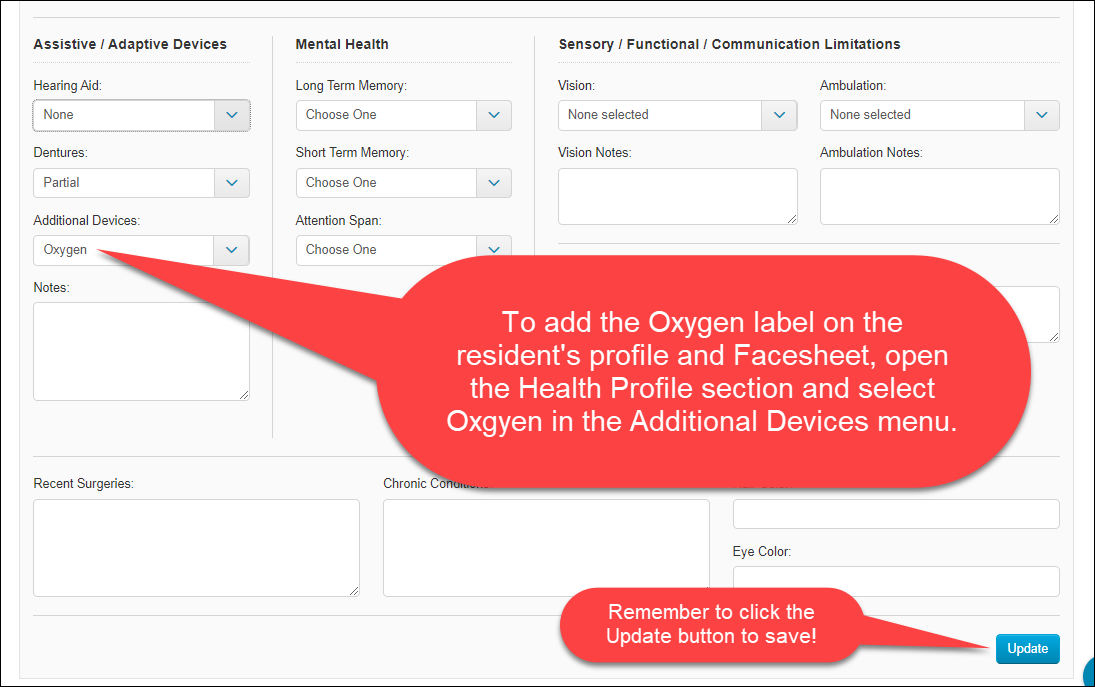Open the Short Term Memory dropdown
1095x687 pixels.
(x=404, y=183)
